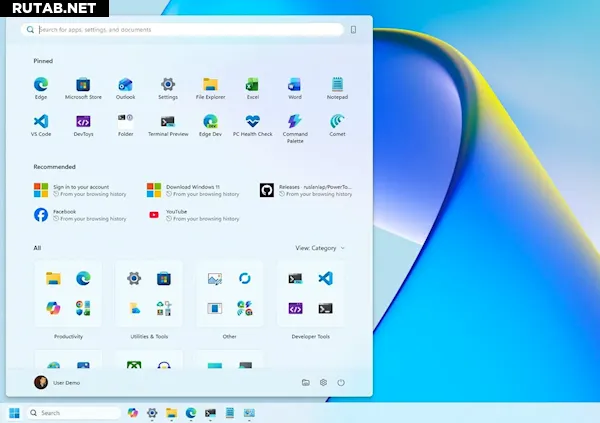Open the Edge pinned app
This screenshot has width=600, height=423.
point(41,86)
